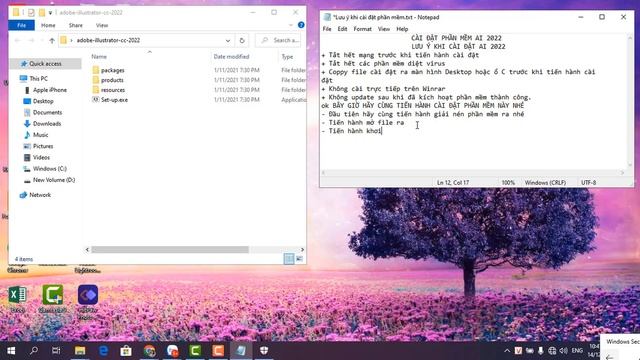Open File Explorer help icon
This screenshot has width=640, height=360.
301,25
